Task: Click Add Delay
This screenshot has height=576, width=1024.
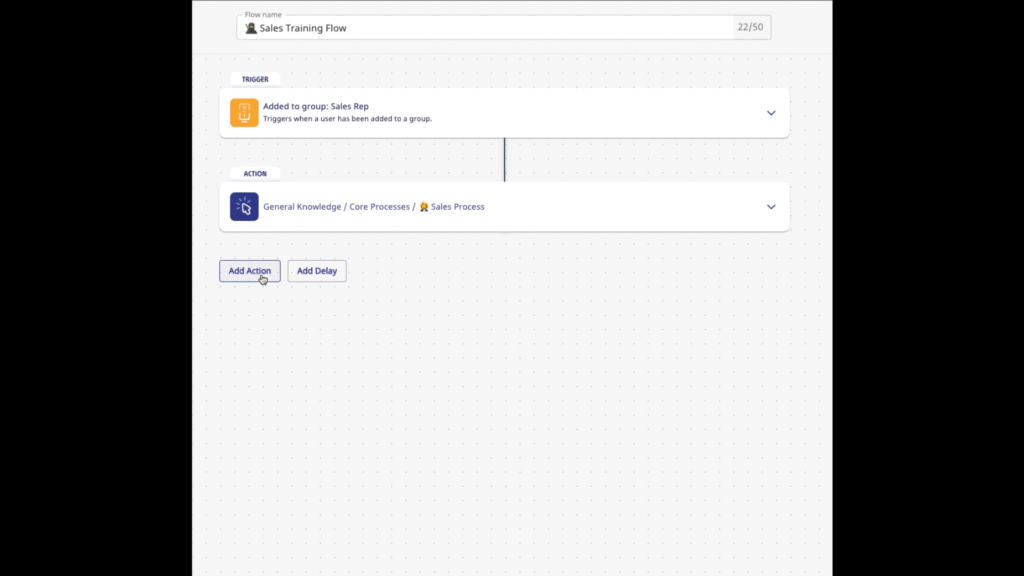Action: tap(316, 270)
